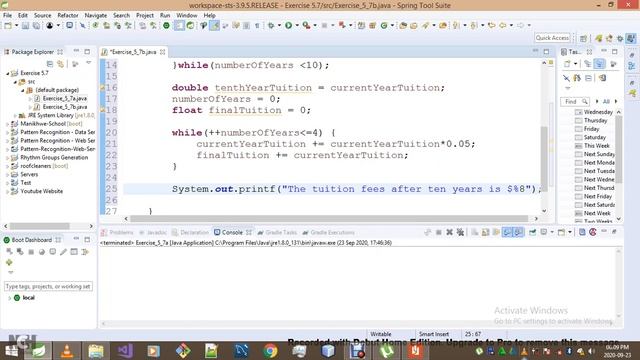Collapse the Exercise 5.7 project
Image resolution: width=640 pixels, height=360 pixels.
click(x=7, y=73)
